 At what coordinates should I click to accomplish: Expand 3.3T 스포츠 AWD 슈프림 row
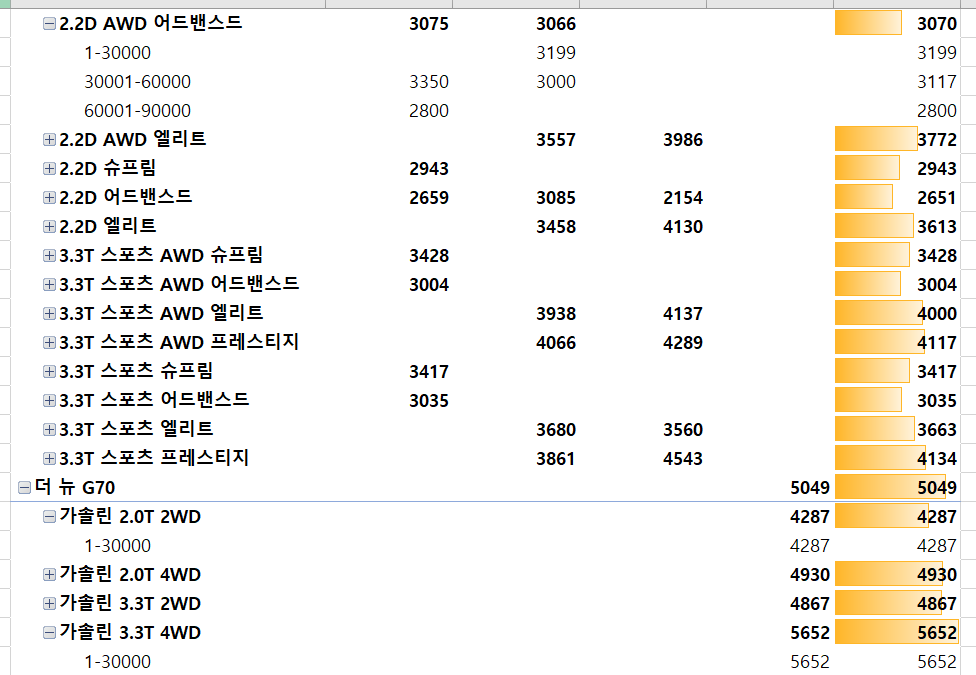pos(49,255)
